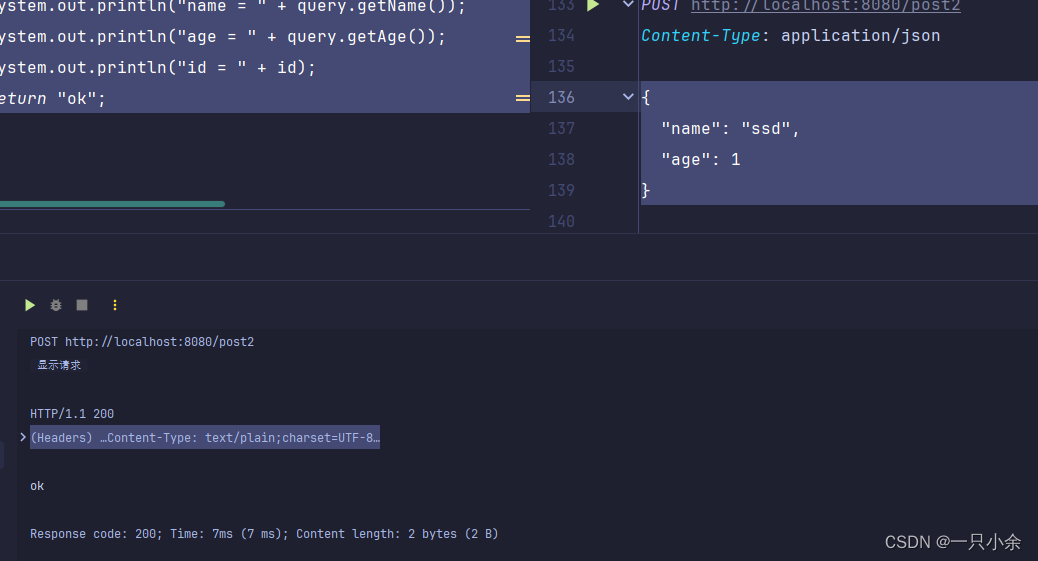Open the three-dot more options menu
The height and width of the screenshot is (561, 1038).
115,305
